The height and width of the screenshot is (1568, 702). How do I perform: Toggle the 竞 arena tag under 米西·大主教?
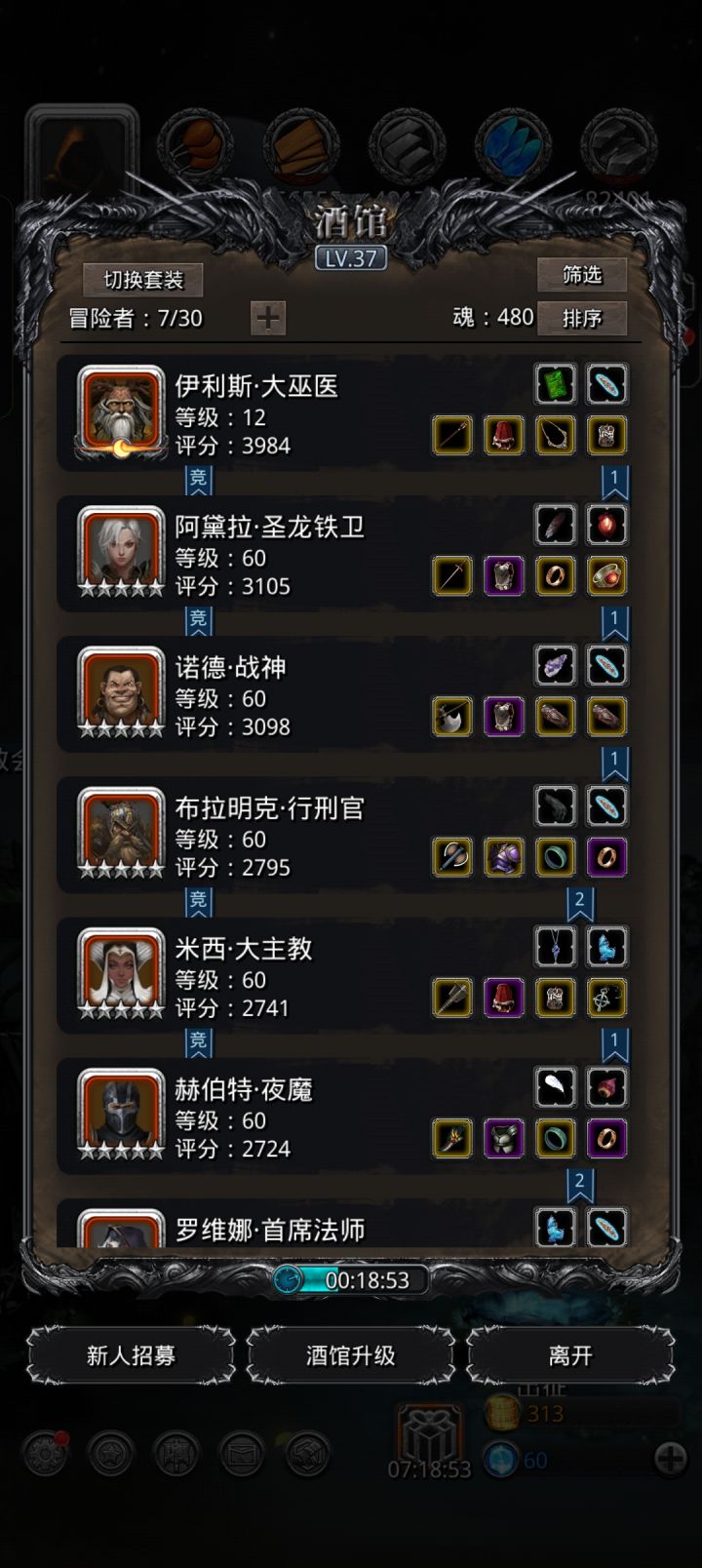(x=198, y=1040)
